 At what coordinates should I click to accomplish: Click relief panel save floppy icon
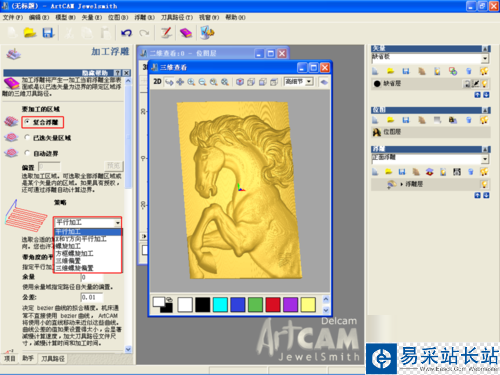(x=402, y=172)
